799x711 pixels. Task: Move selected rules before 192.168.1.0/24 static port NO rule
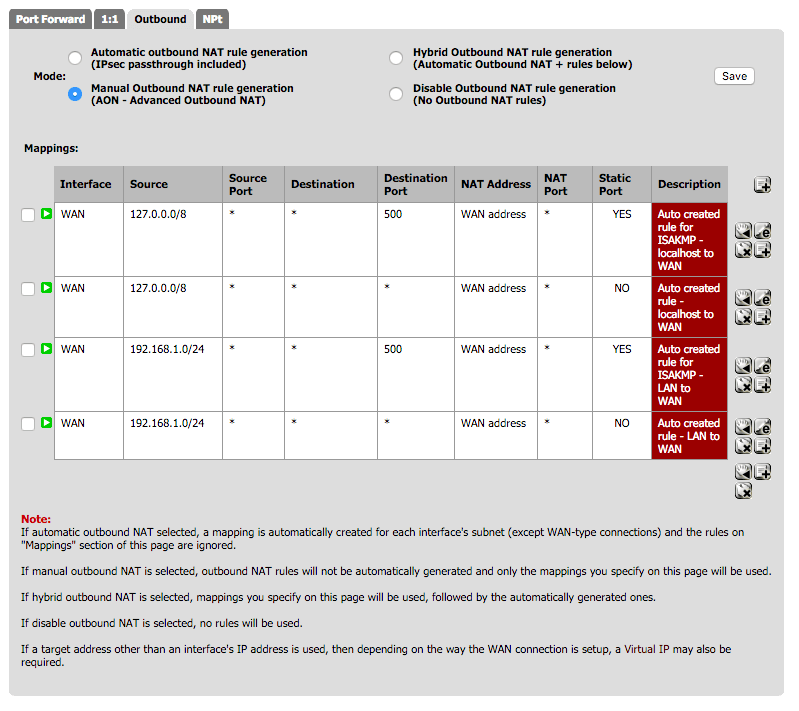743,427
